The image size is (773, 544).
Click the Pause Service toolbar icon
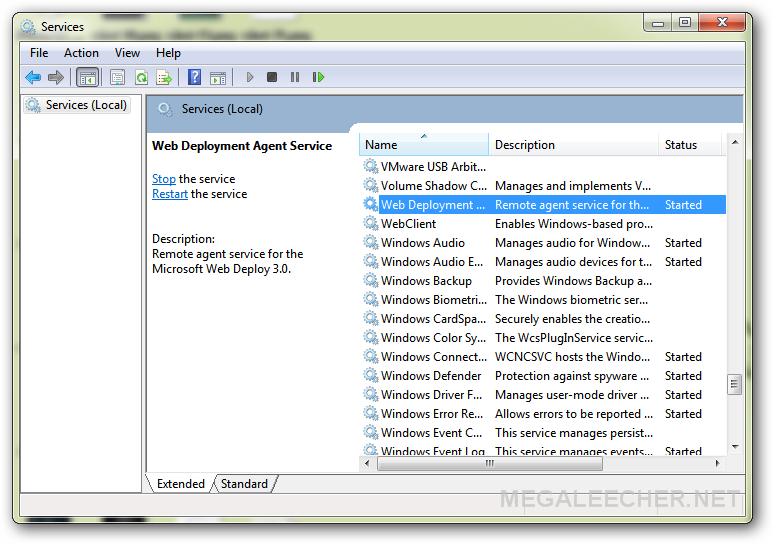[295, 77]
